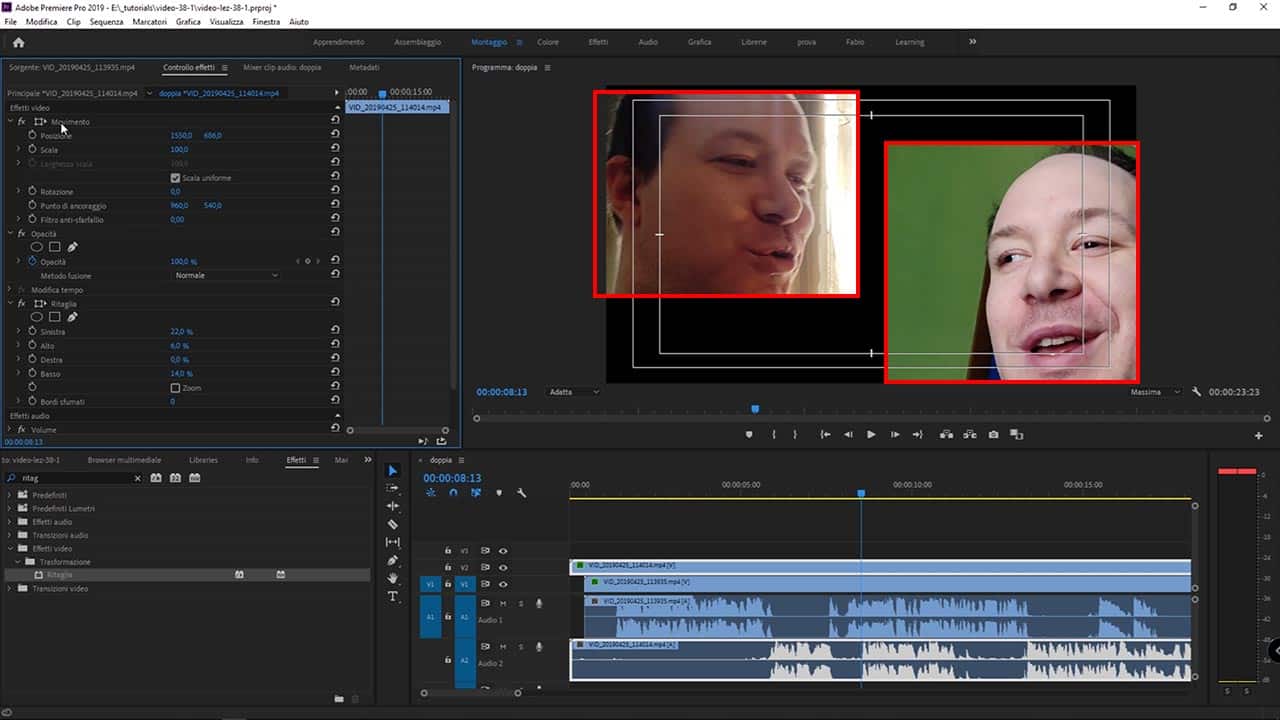The width and height of the screenshot is (1280, 720).
Task: Open Program monitor wrench settings
Action: (1196, 392)
